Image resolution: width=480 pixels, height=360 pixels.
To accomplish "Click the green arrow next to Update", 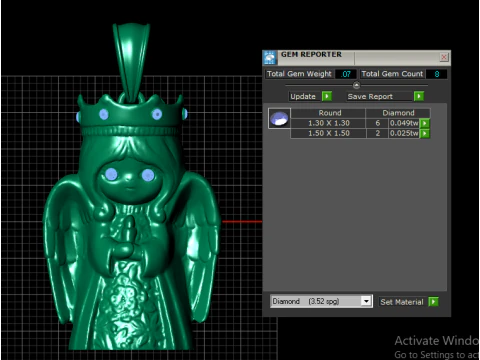I will (x=327, y=96).
